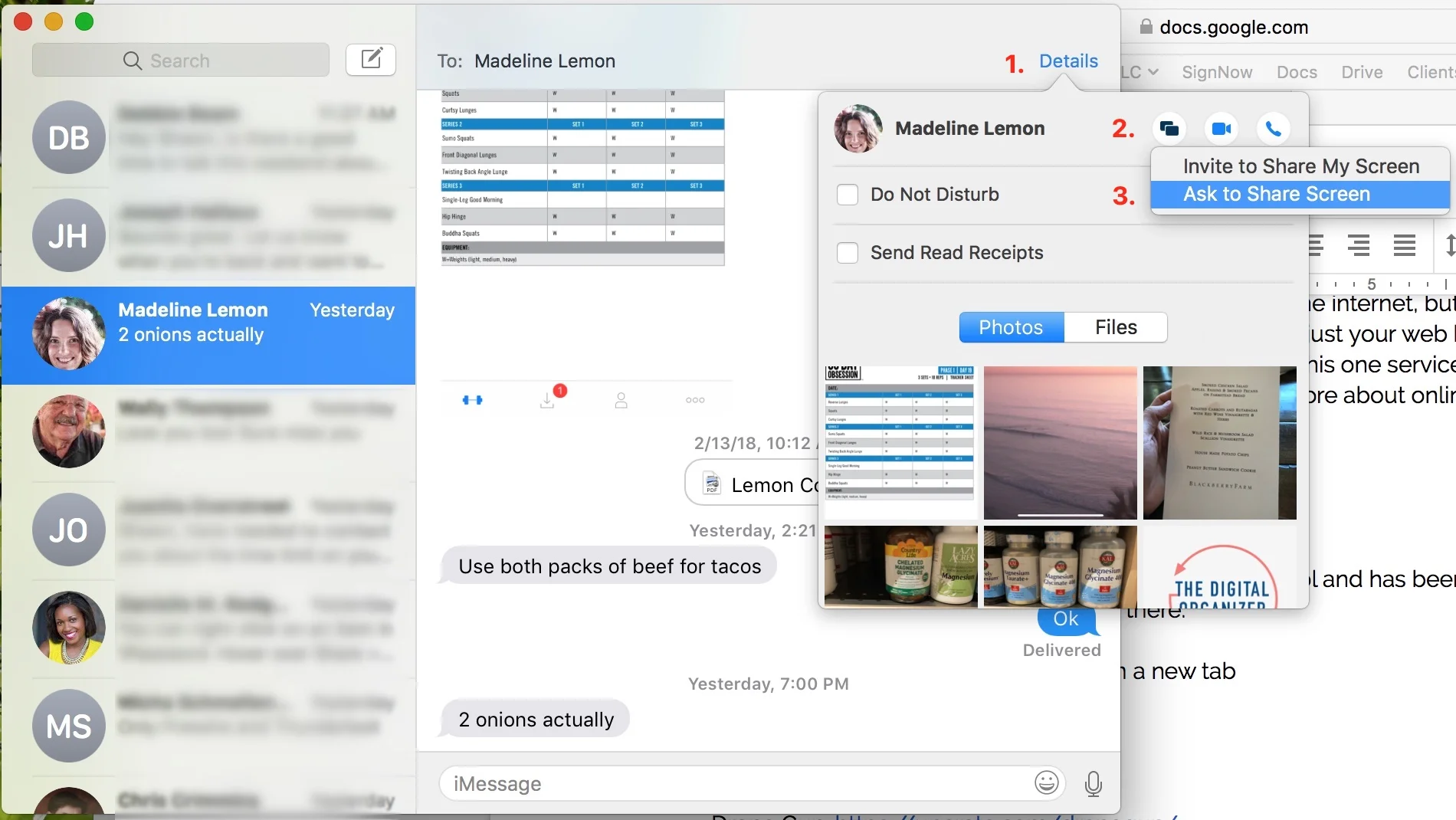Click the Delivered status text

pyautogui.click(x=1061, y=650)
